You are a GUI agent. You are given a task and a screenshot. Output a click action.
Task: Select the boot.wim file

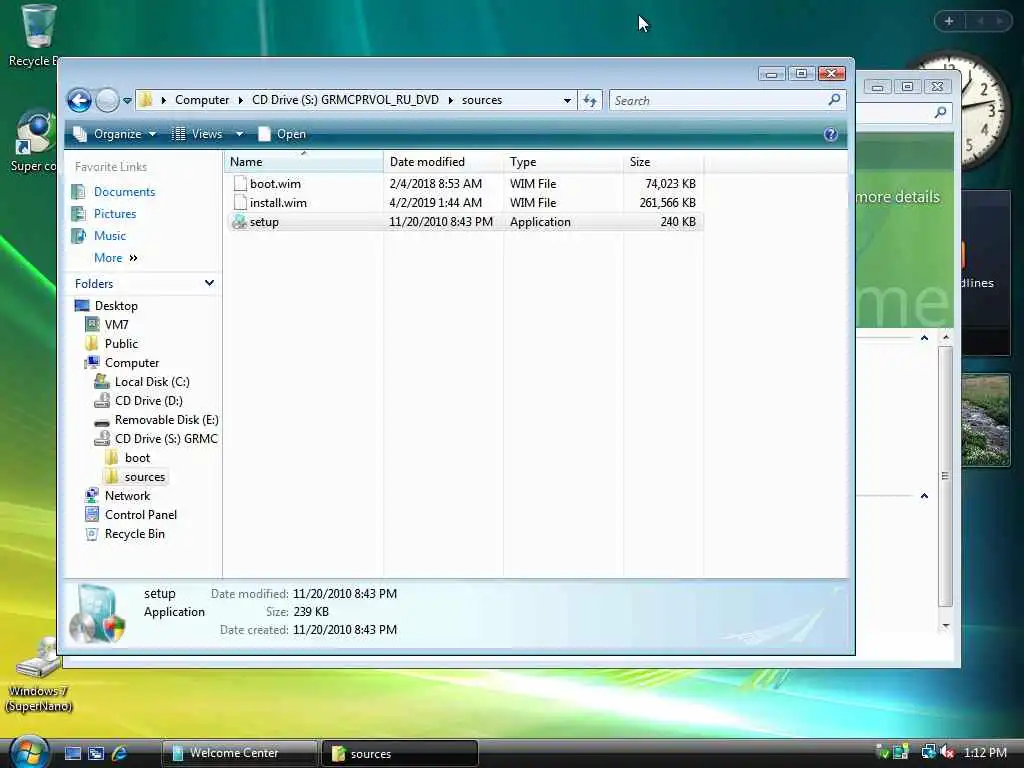464,184
